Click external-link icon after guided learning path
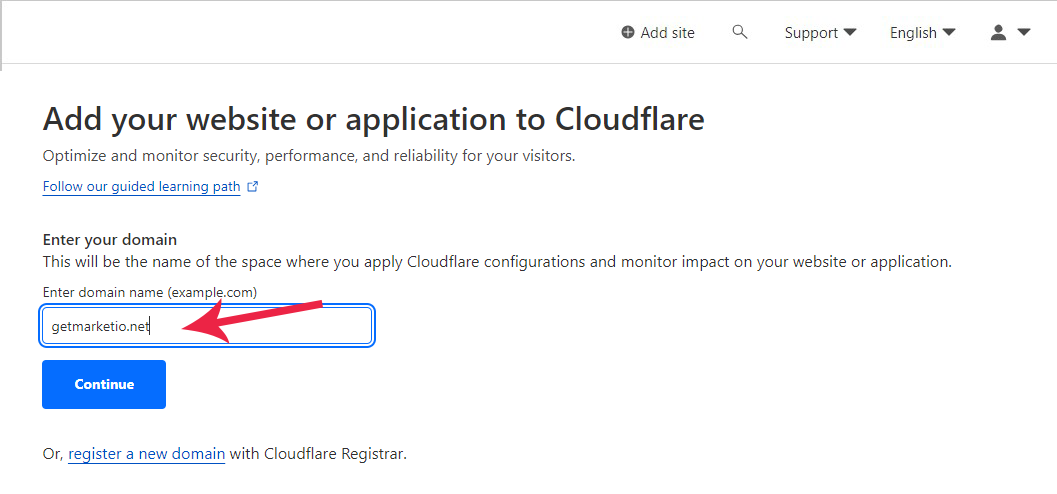Viewport: 1057px width, 494px height. point(253,187)
